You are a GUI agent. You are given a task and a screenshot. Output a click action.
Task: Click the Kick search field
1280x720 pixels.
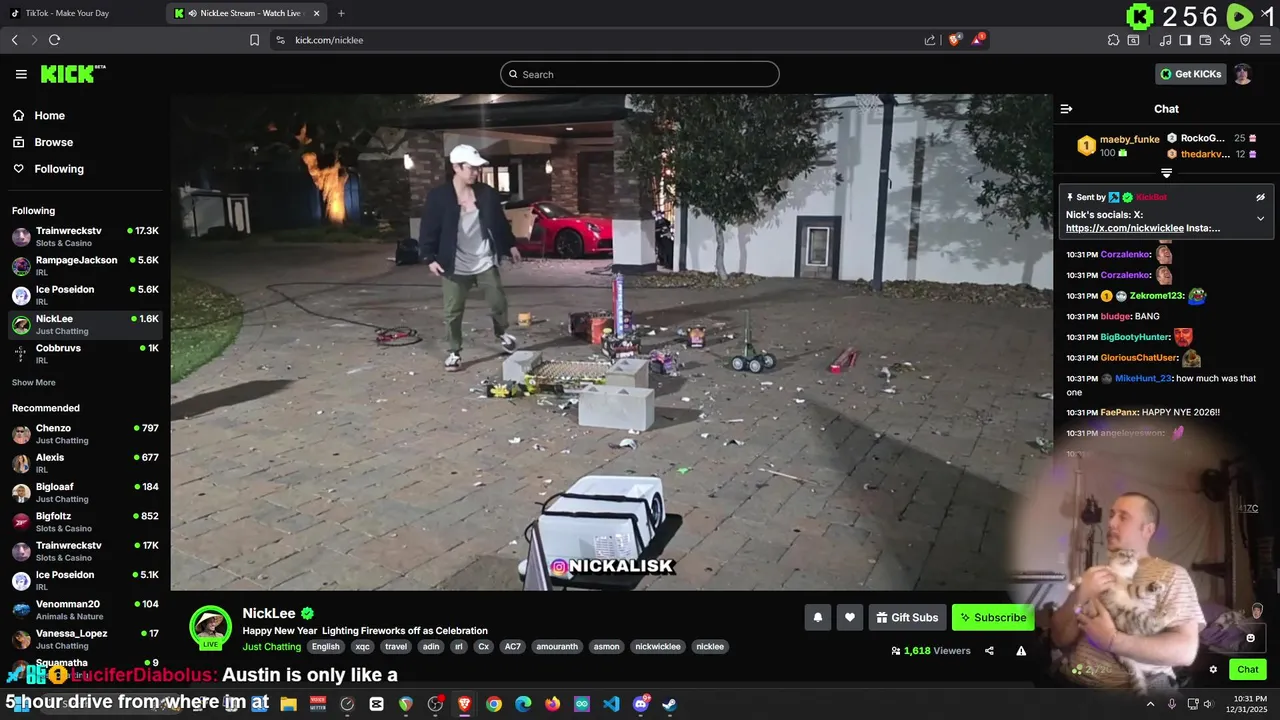640,74
